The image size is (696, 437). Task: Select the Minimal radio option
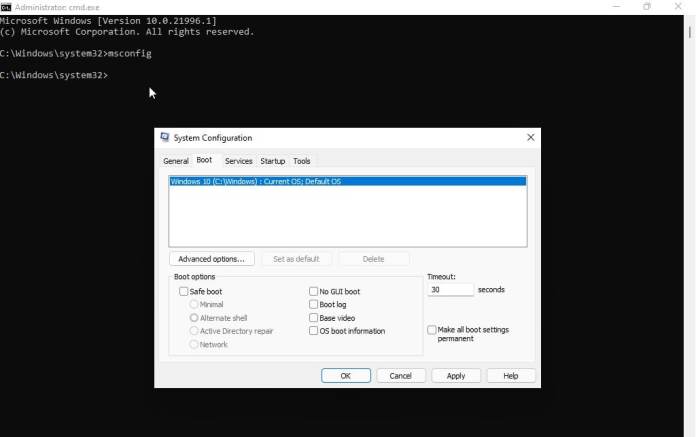pyautogui.click(x=194, y=304)
